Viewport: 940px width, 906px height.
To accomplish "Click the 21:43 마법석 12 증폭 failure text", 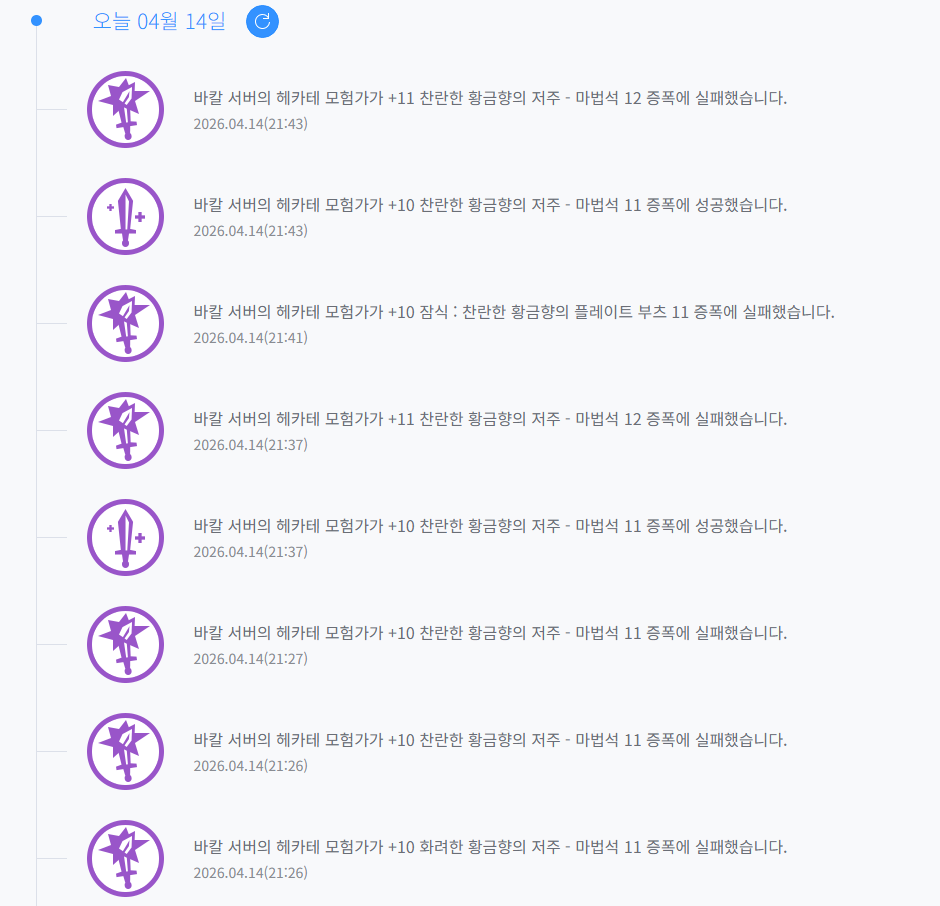I will click(x=490, y=98).
